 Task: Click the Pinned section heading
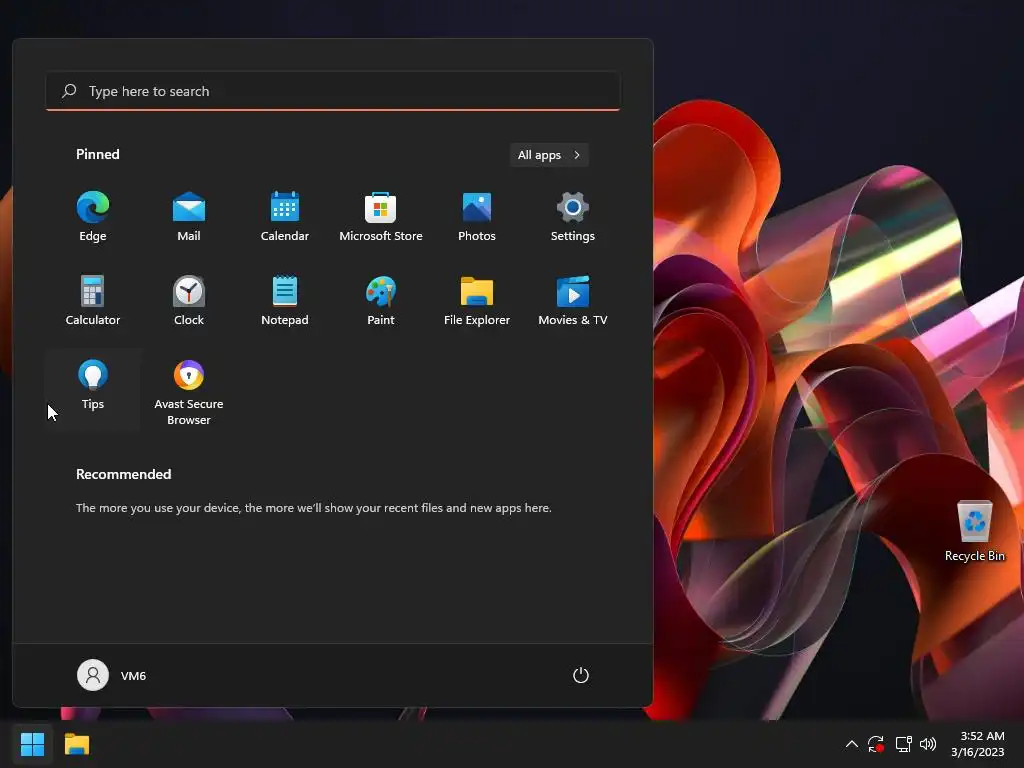pos(98,154)
